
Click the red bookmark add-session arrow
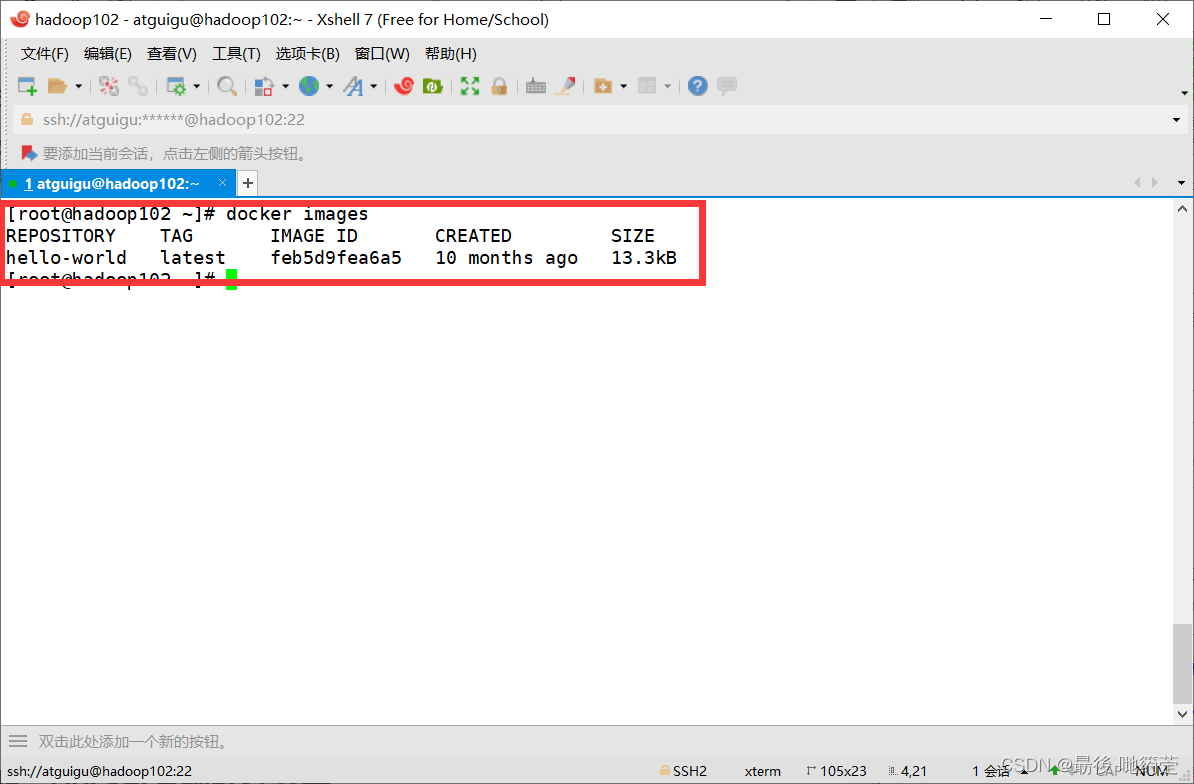click(29, 154)
